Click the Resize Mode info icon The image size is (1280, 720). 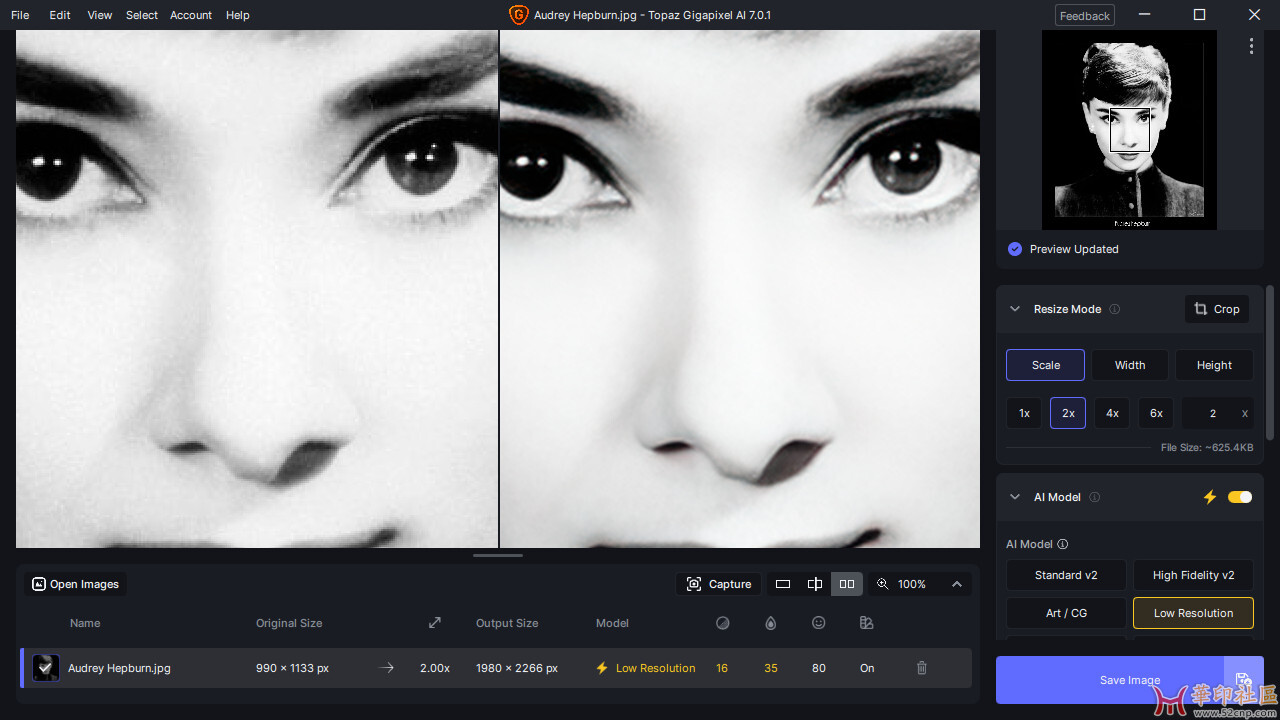(x=1115, y=309)
